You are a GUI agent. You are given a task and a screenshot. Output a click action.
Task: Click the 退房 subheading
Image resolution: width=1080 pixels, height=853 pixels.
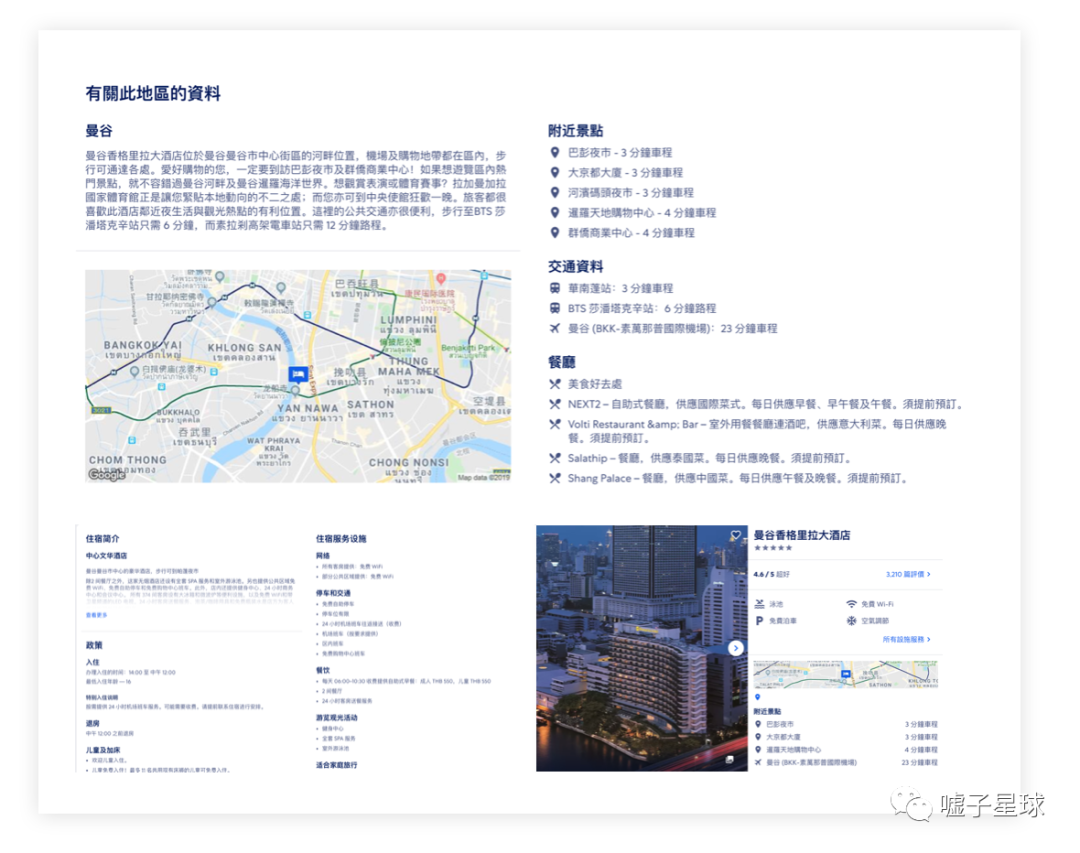(x=92, y=723)
